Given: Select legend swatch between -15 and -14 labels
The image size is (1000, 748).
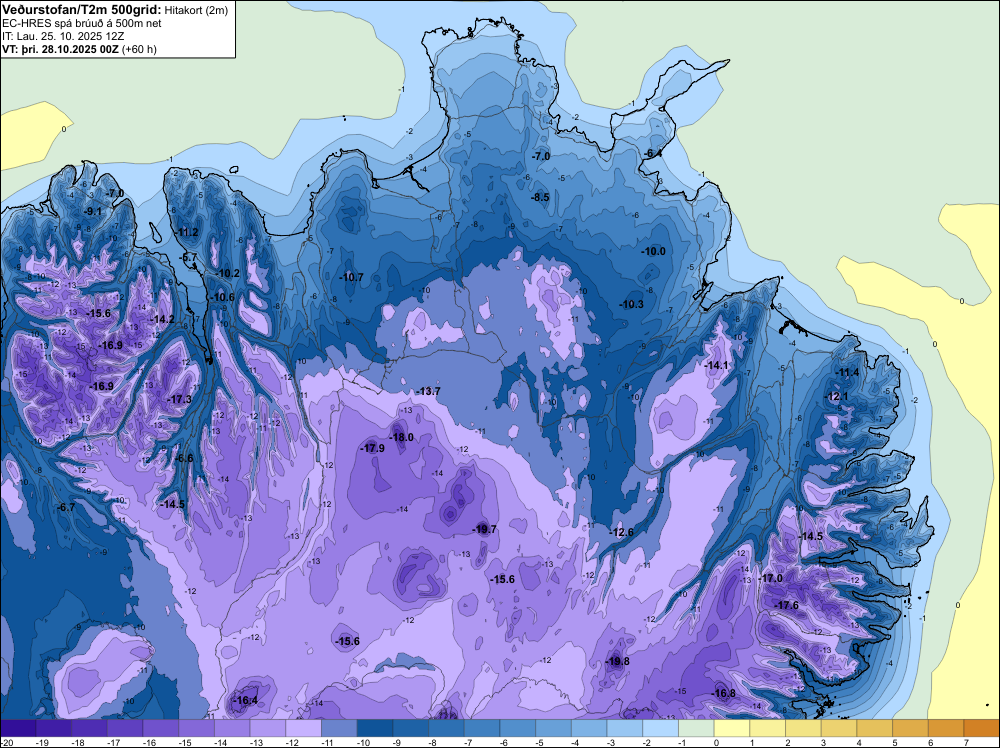Looking at the screenshot, I should [x=196, y=728].
